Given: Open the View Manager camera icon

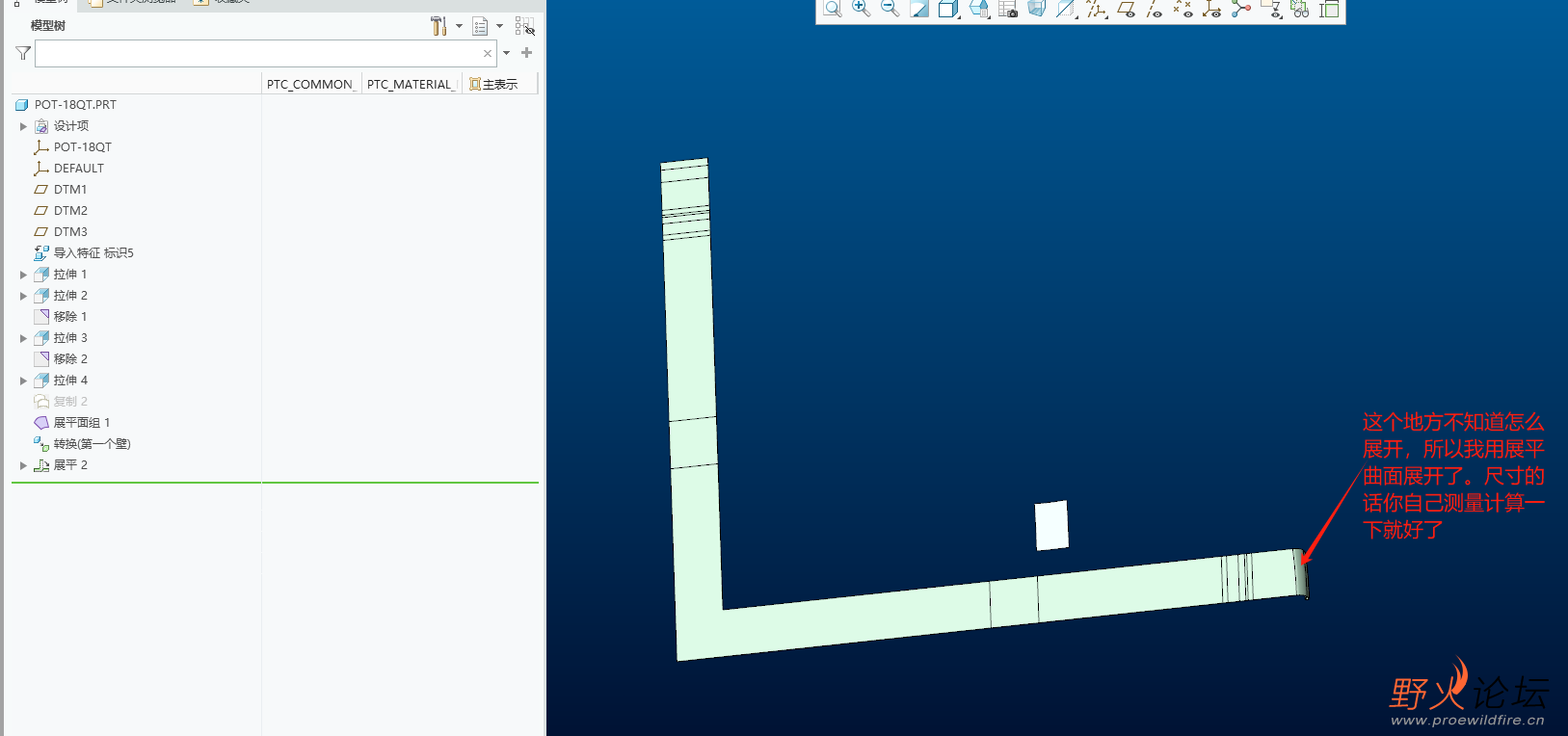Looking at the screenshot, I should 1008,9.
